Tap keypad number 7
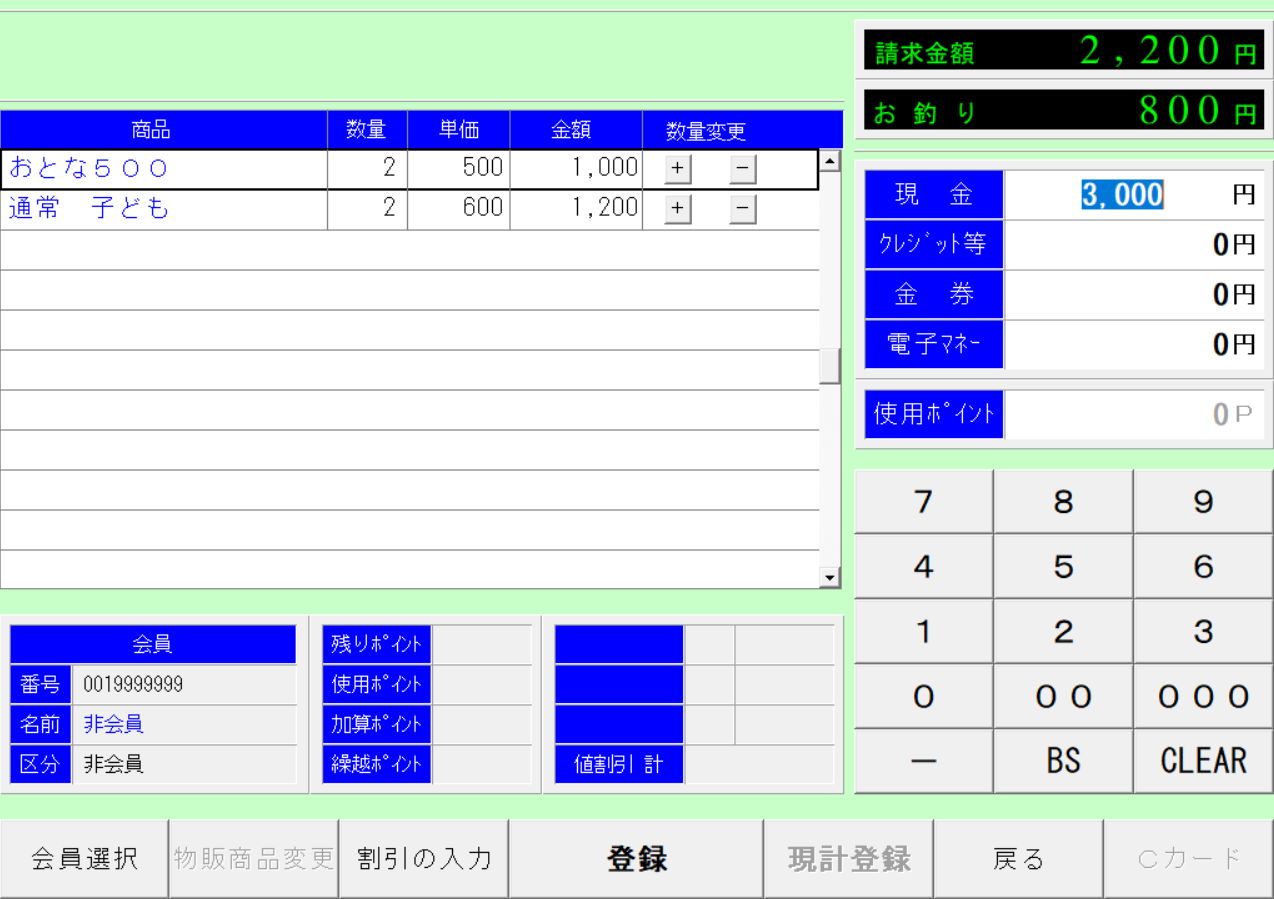Viewport: 1274px width, 899px height. point(924,502)
